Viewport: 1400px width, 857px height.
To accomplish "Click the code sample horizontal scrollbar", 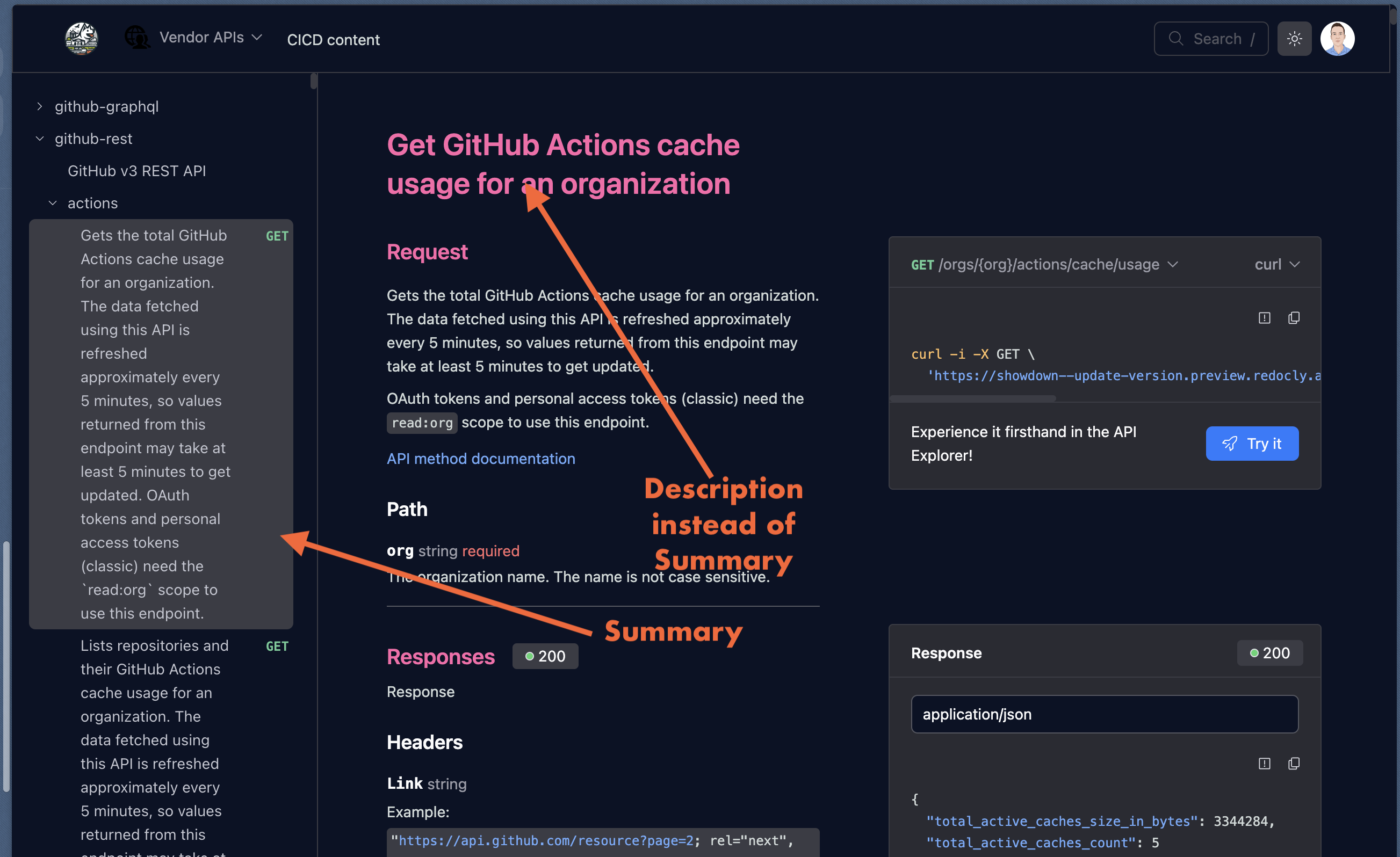I will tap(973, 398).
